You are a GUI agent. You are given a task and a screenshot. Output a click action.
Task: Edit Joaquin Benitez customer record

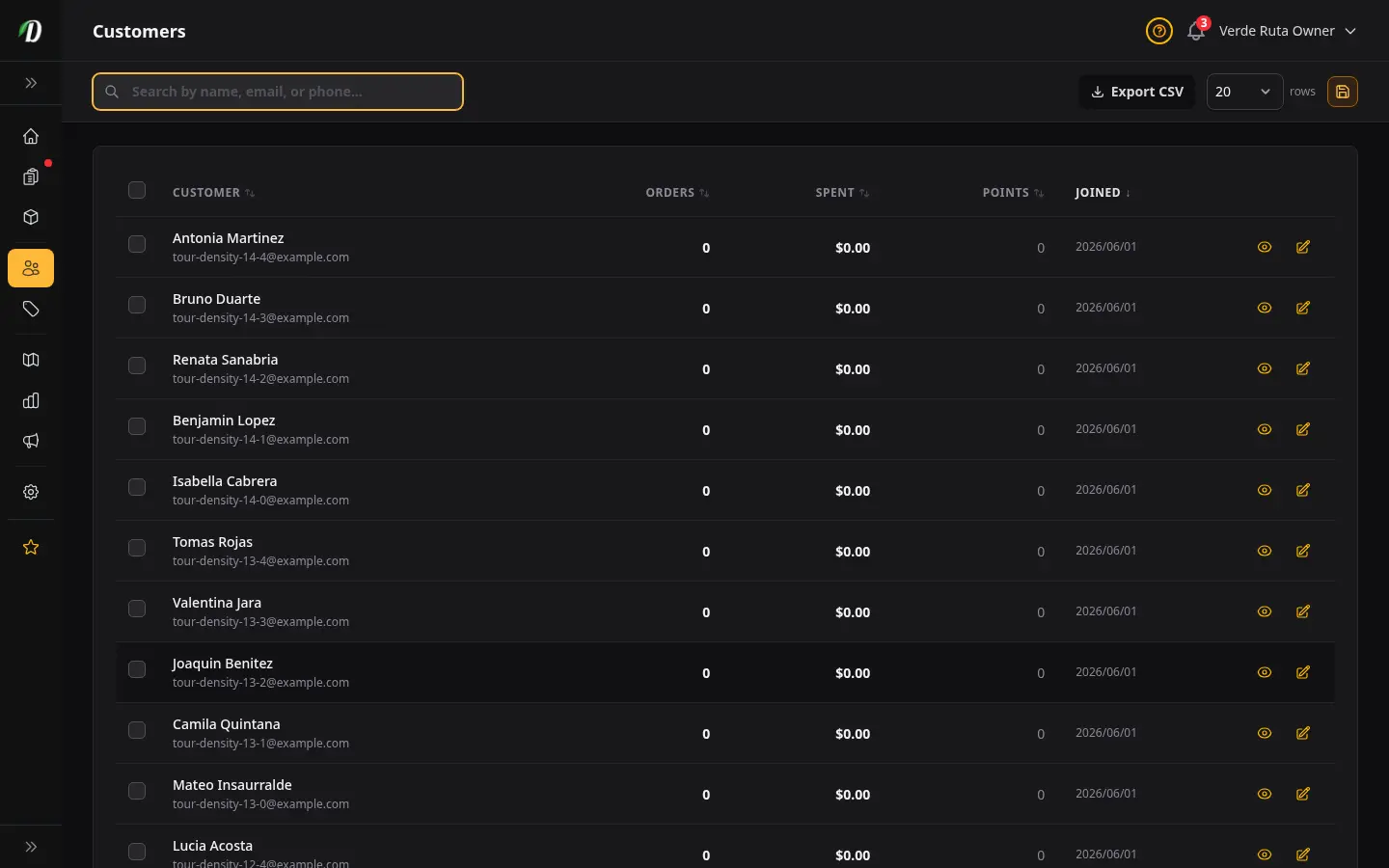pos(1303,672)
